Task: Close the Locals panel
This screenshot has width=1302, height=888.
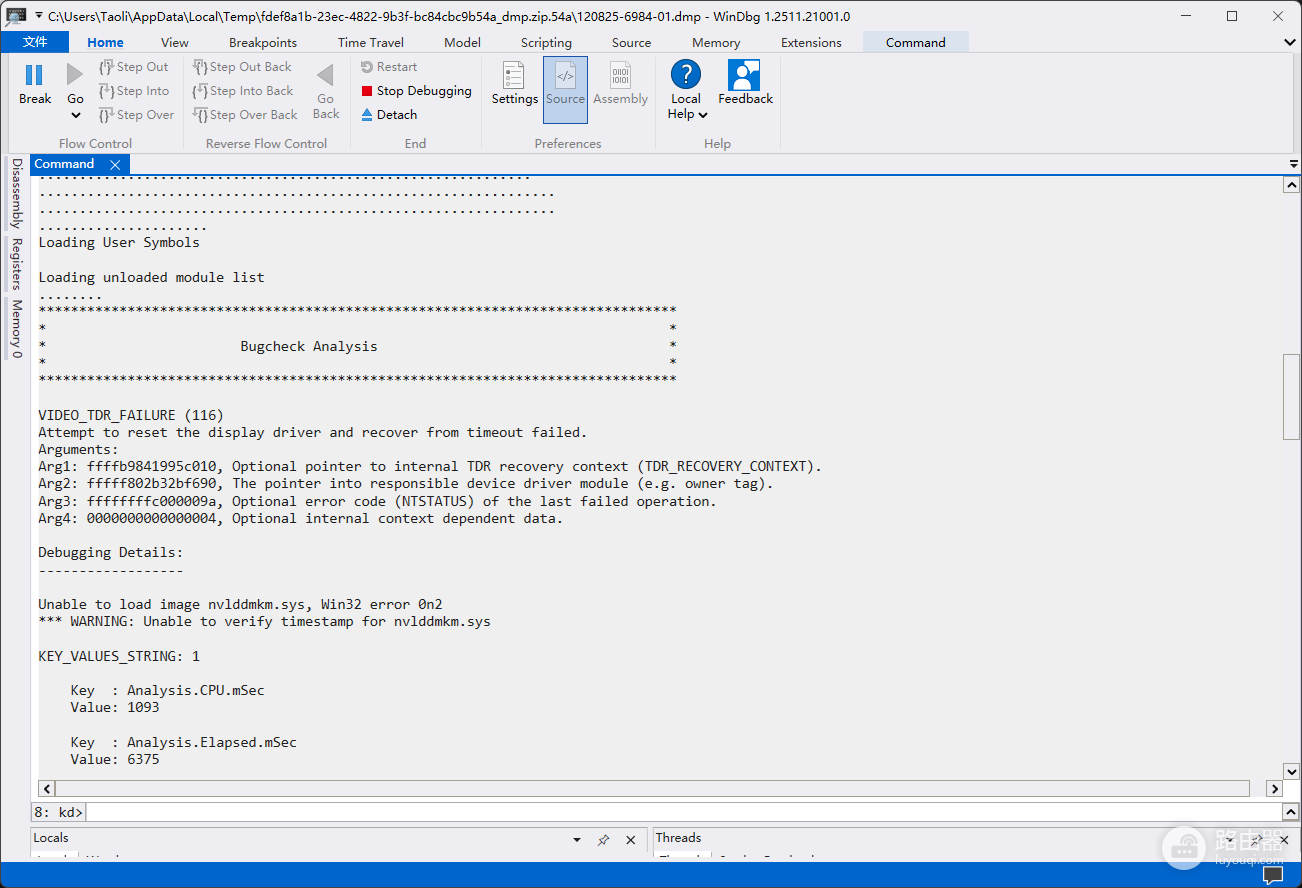Action: [x=630, y=840]
